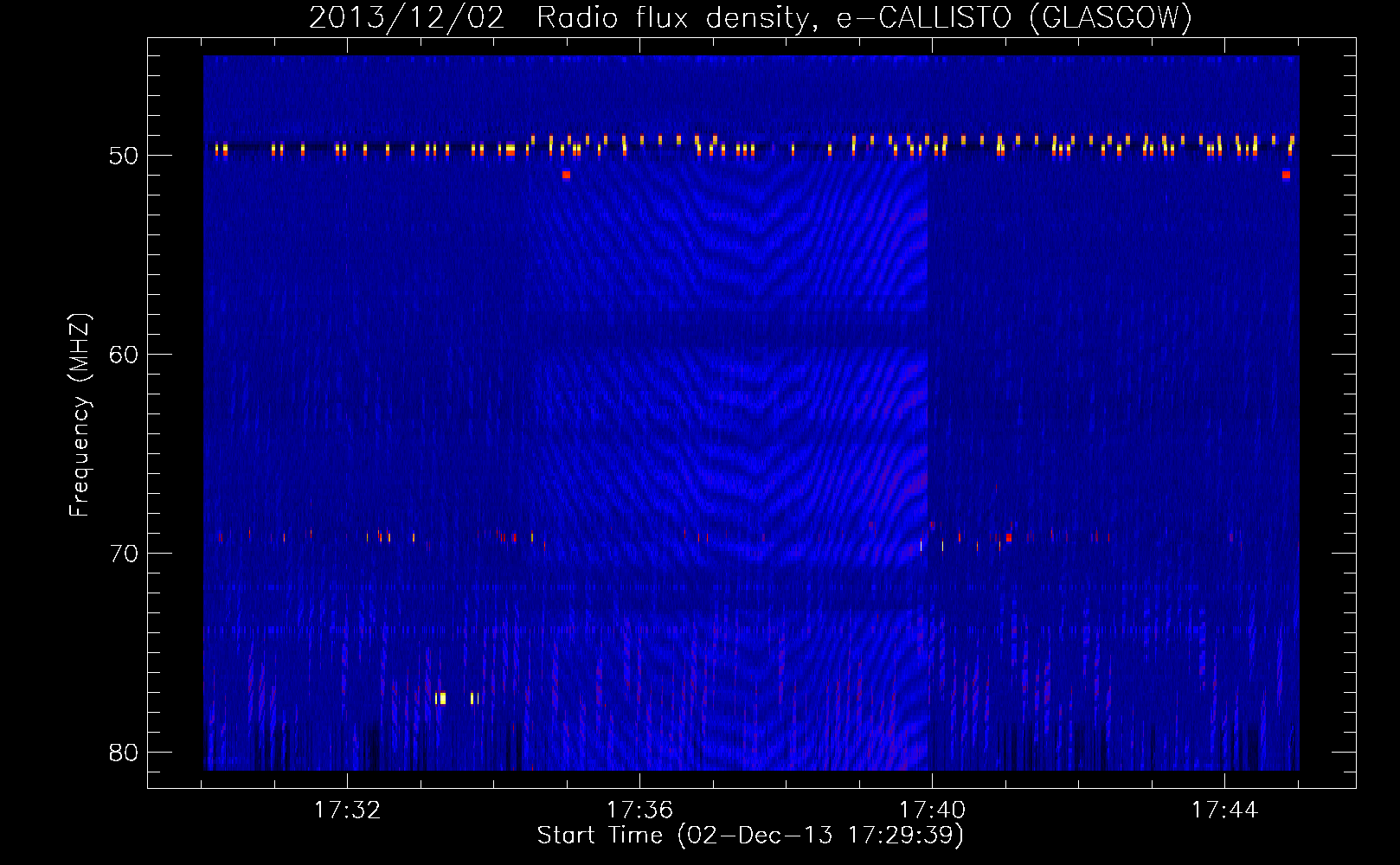Image resolution: width=1400 pixels, height=865 pixels.
Task: Click the red spot near 69 MHz at 17:41
Action: tap(1009, 537)
